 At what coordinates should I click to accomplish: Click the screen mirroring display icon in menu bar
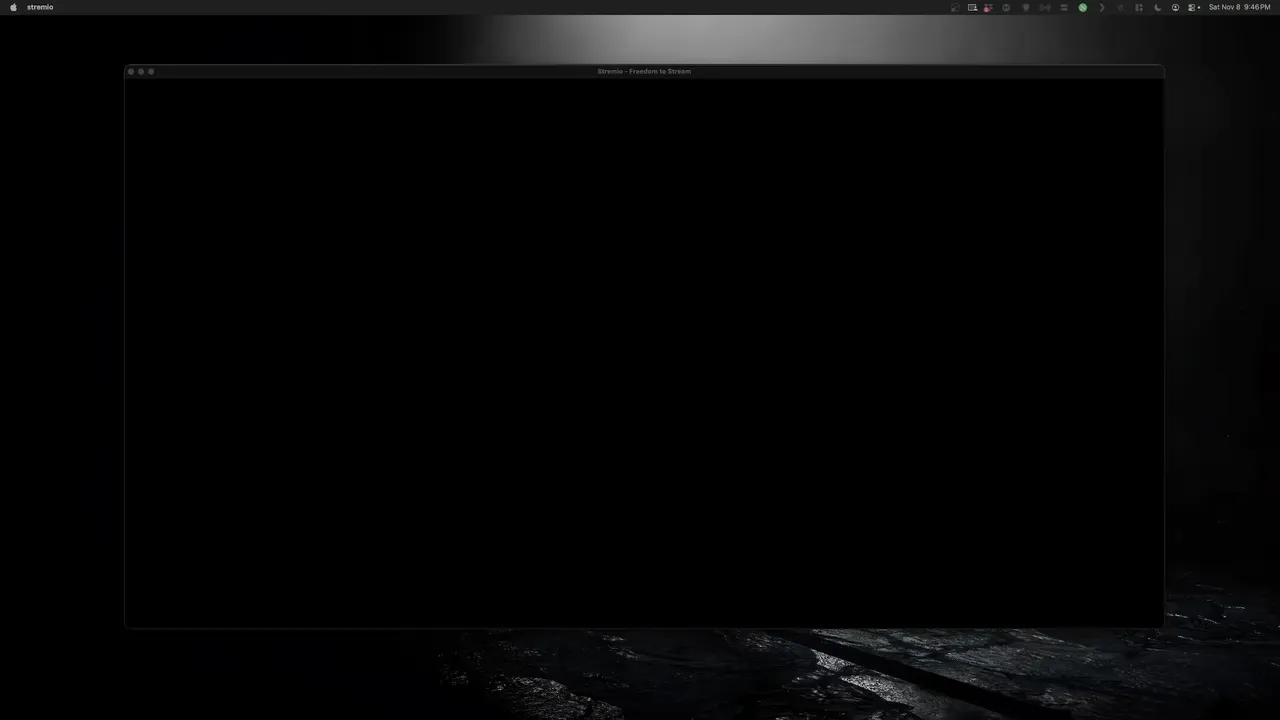pyautogui.click(x=972, y=7)
